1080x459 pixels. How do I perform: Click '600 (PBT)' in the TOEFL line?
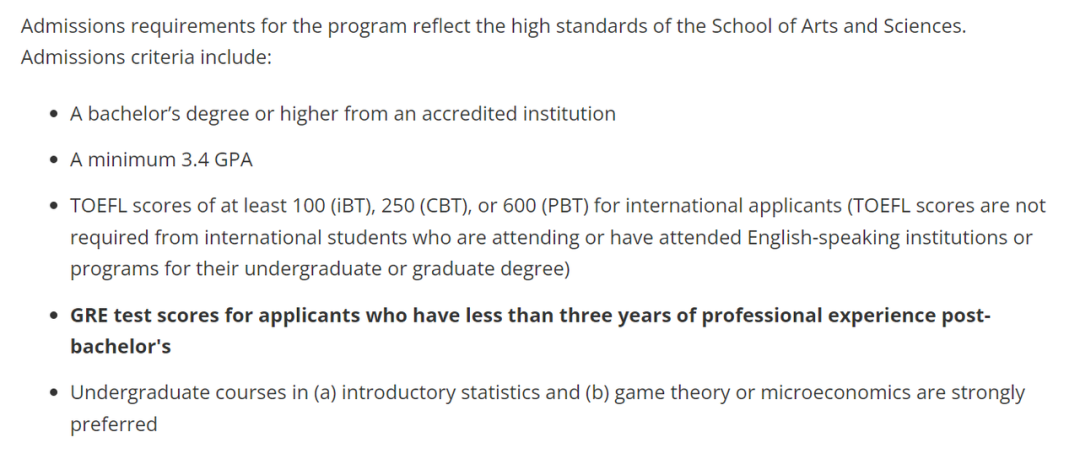click(546, 205)
